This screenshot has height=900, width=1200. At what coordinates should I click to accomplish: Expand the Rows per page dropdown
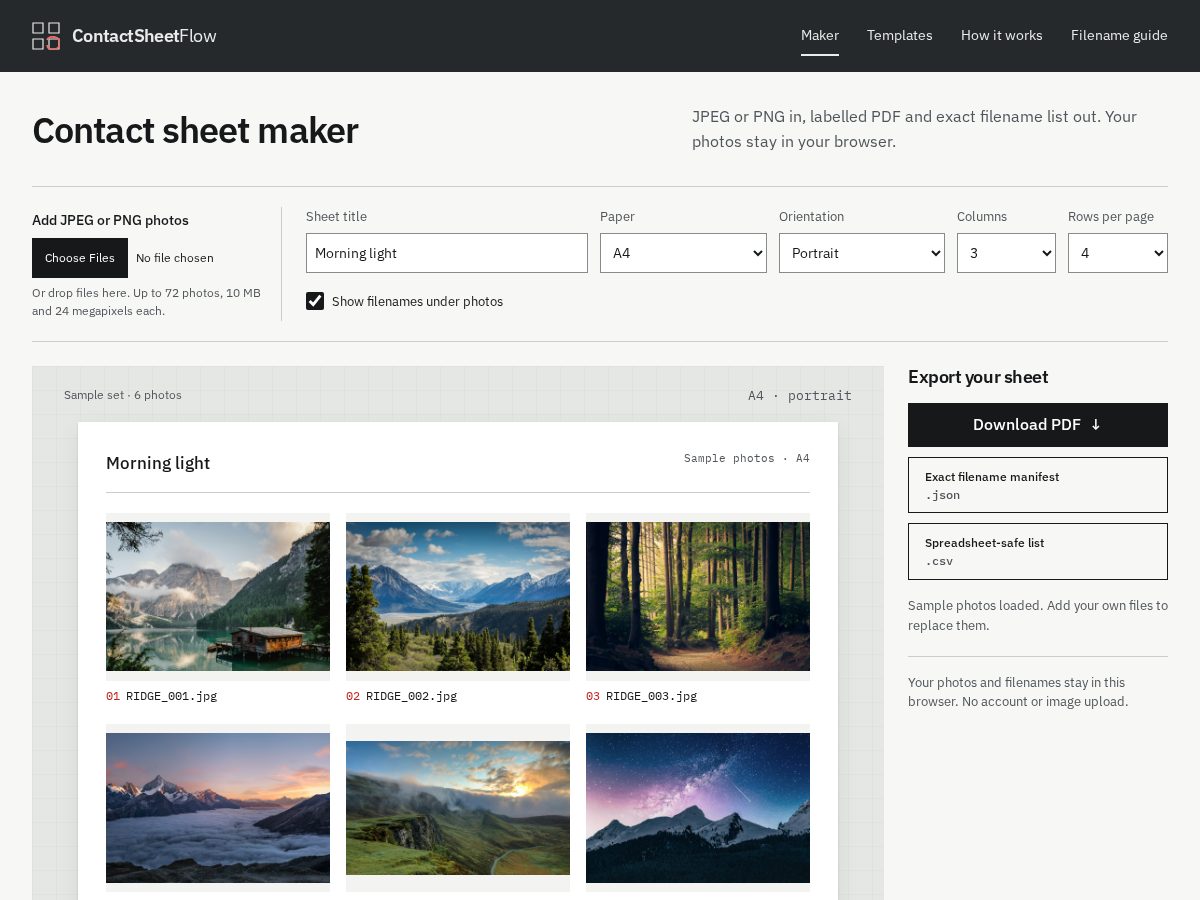(x=1118, y=253)
